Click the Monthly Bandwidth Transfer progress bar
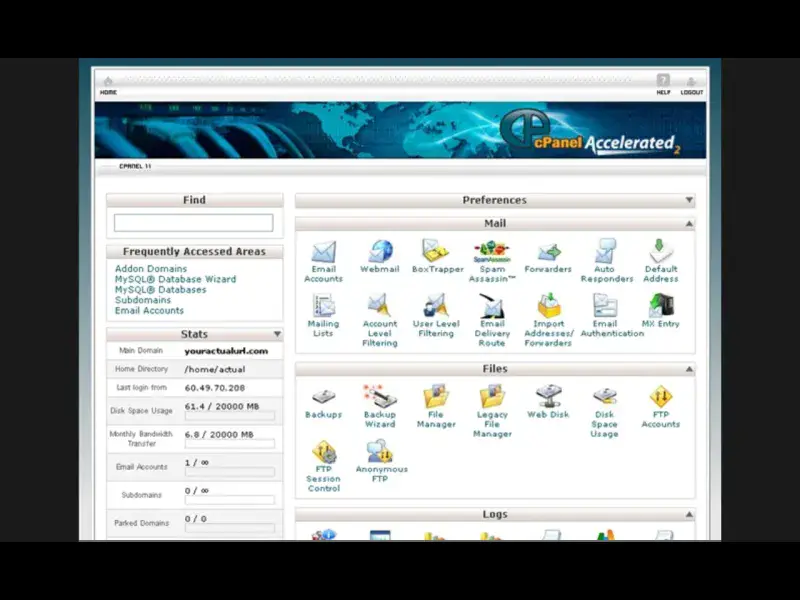The width and height of the screenshot is (800, 600). [230, 444]
